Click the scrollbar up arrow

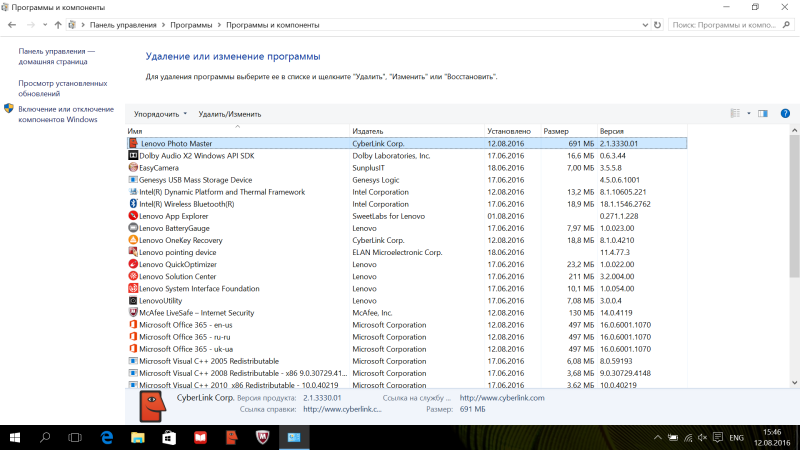(794, 131)
